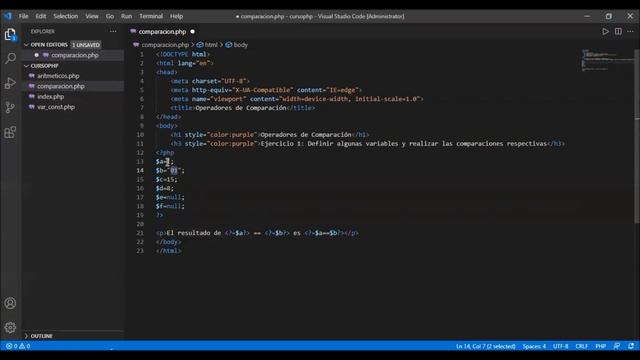Select comparacion.php under Open Editors
The height and width of the screenshot is (360, 640).
click(x=75, y=55)
